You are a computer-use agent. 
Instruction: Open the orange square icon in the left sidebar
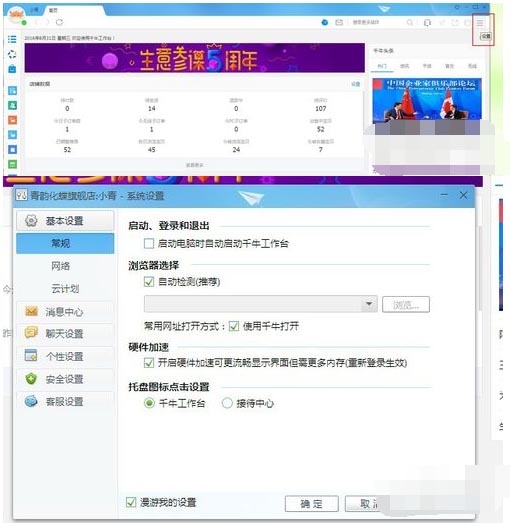coord(12,120)
